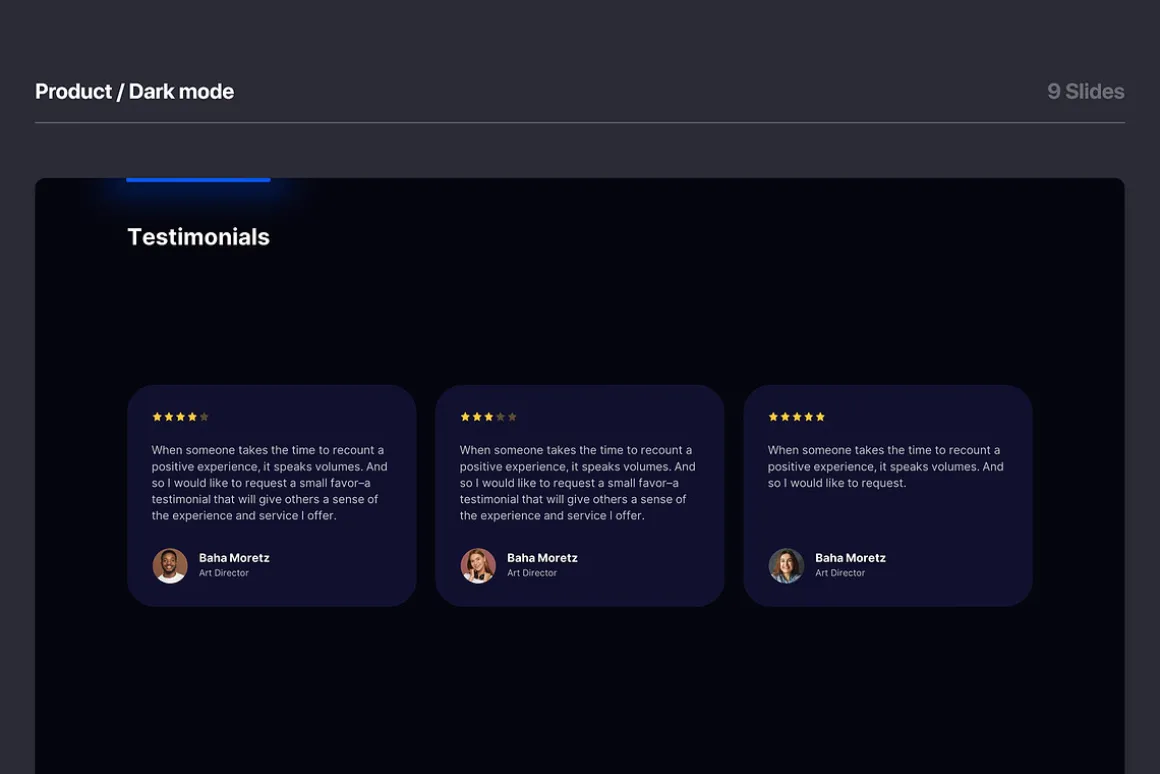This screenshot has width=1160, height=774.
Task: Click Baha Moretz name in third card
Action: coord(850,558)
